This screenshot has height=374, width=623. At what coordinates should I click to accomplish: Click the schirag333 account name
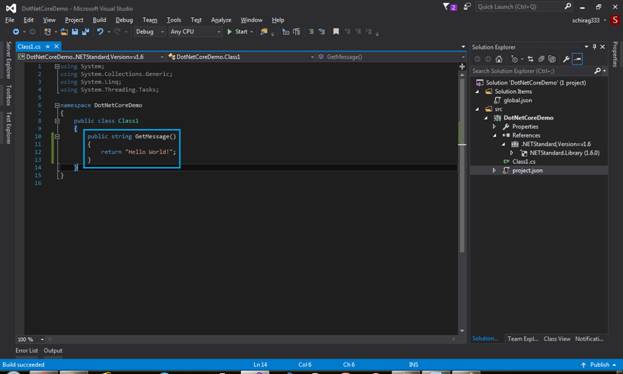586,20
